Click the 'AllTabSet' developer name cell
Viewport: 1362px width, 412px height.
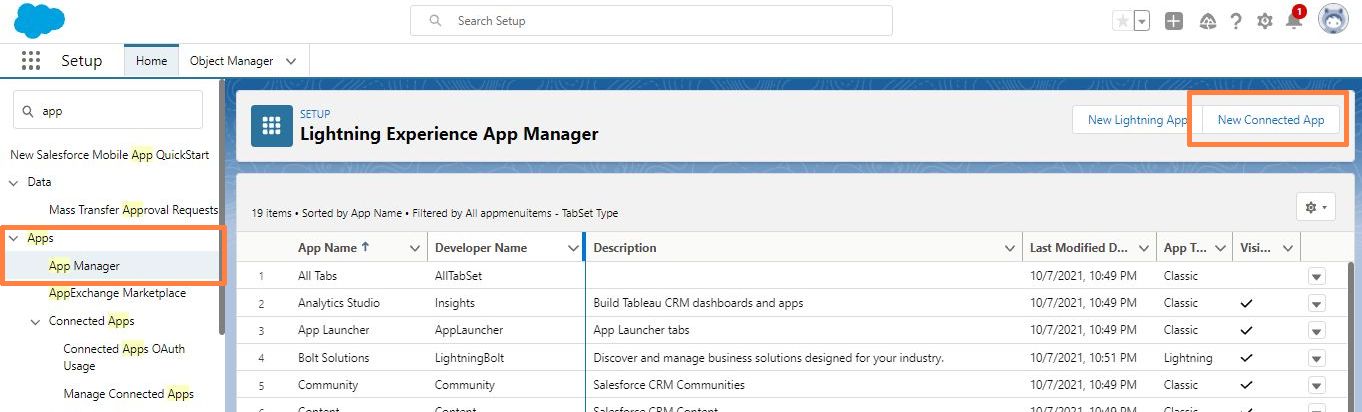[x=460, y=275]
